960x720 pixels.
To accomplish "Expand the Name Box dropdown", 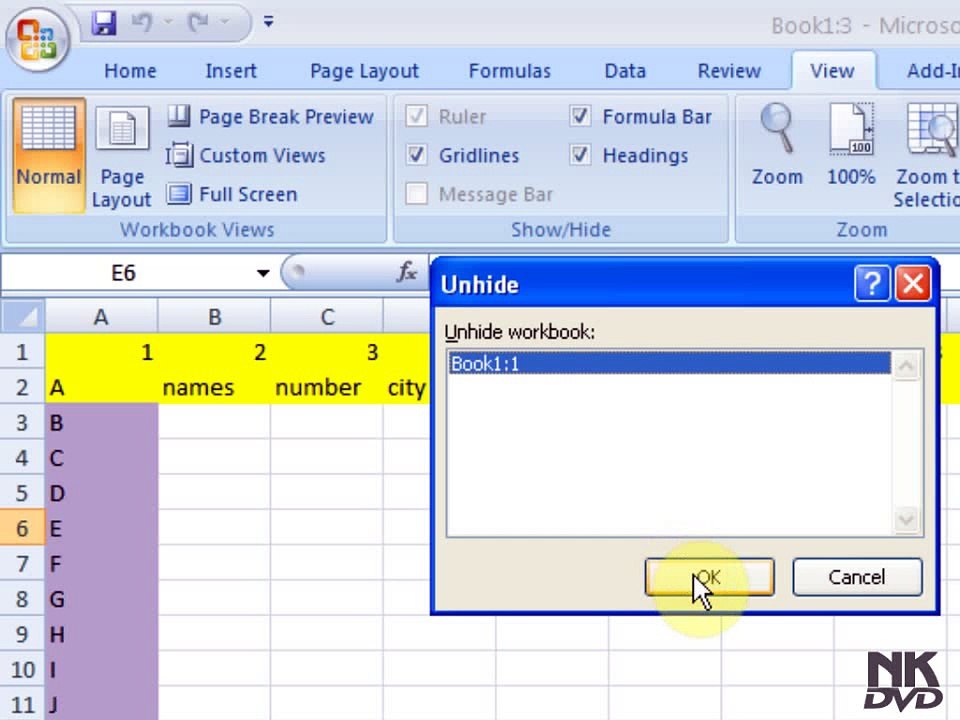I will tap(263, 273).
